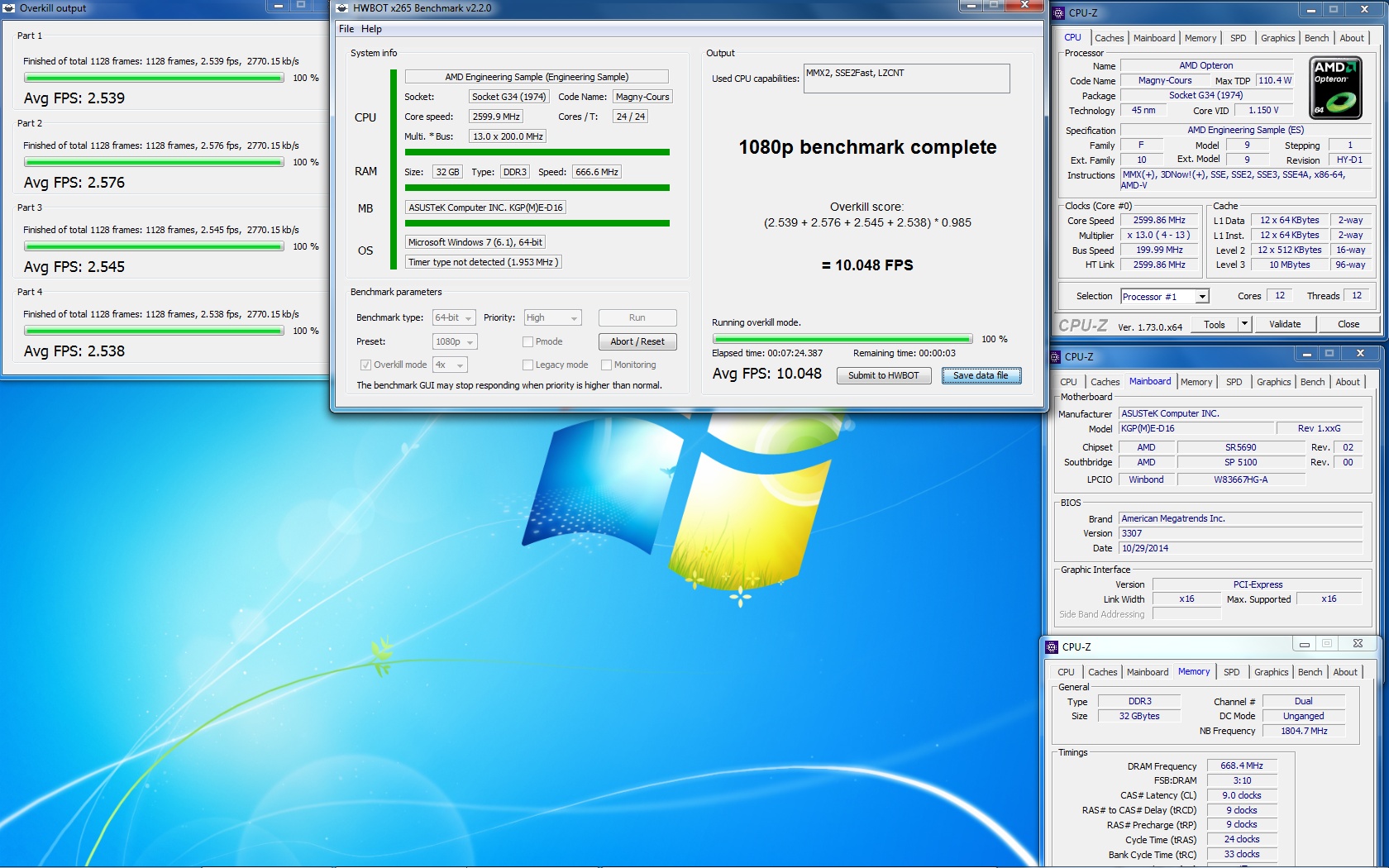
Task: Click the Level 3 cache 10 MBytes value
Action: 1289,265
